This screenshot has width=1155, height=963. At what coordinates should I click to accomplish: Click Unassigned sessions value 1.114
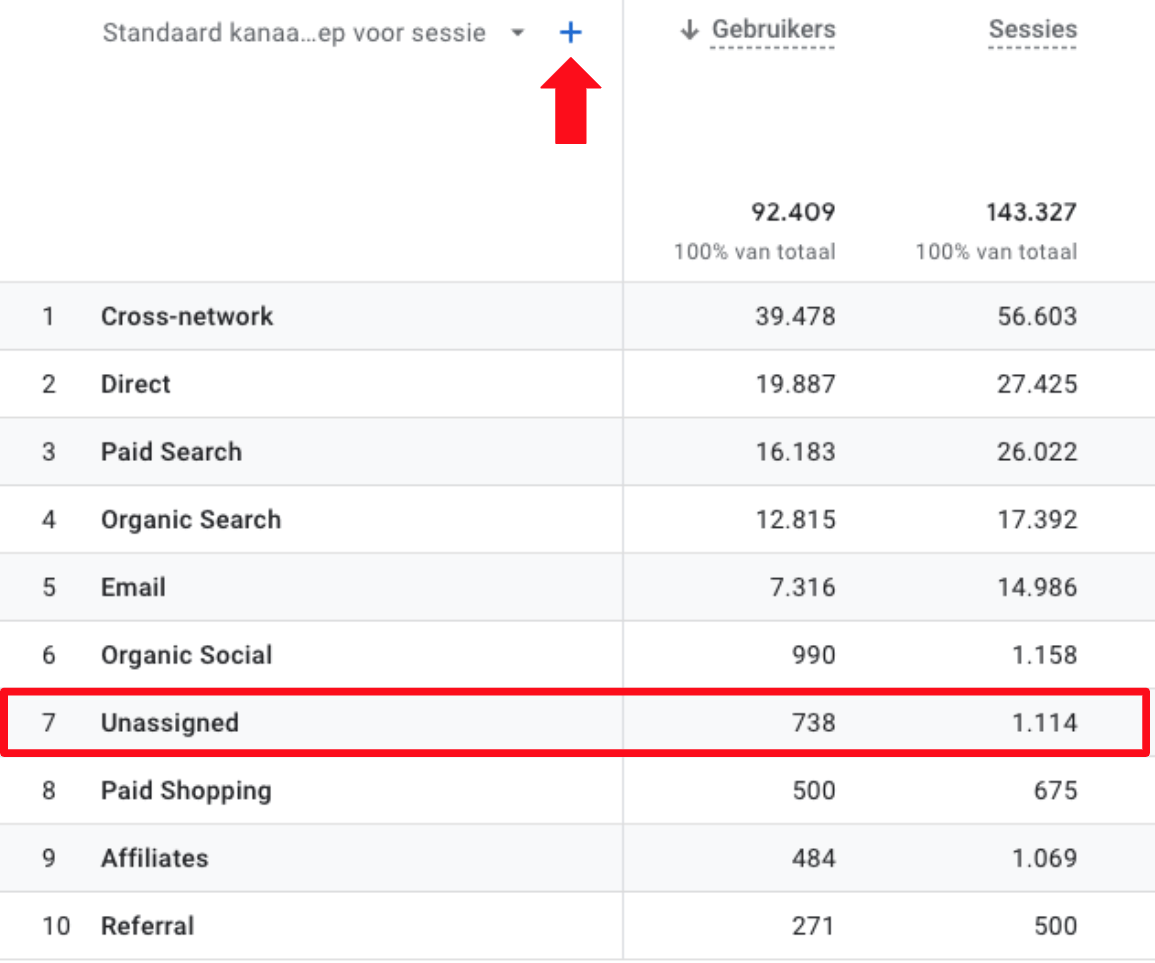click(1044, 722)
